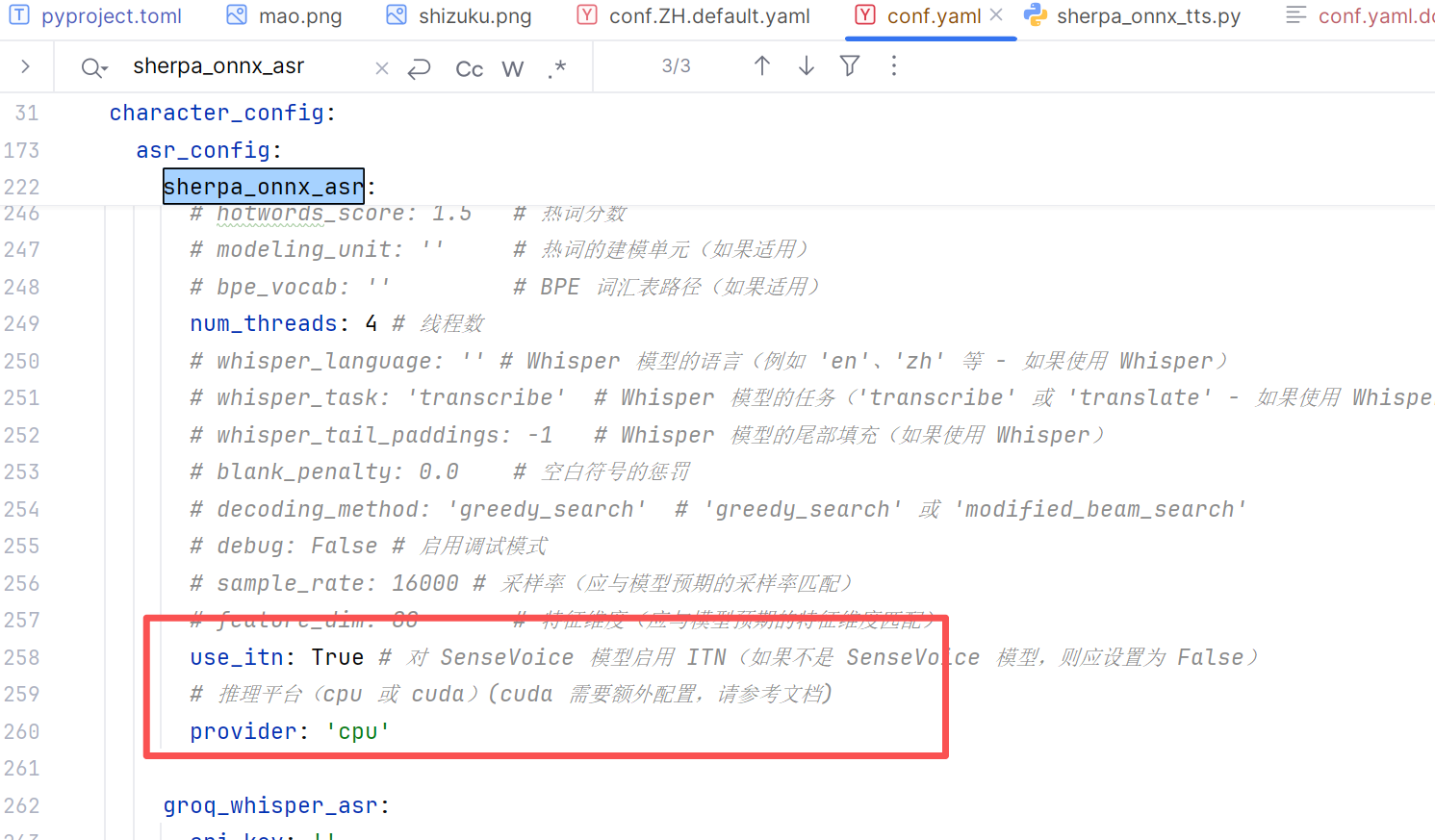Click the shizuku.png image file icon
The height and width of the screenshot is (840, 1435).
pyautogui.click(x=396, y=15)
